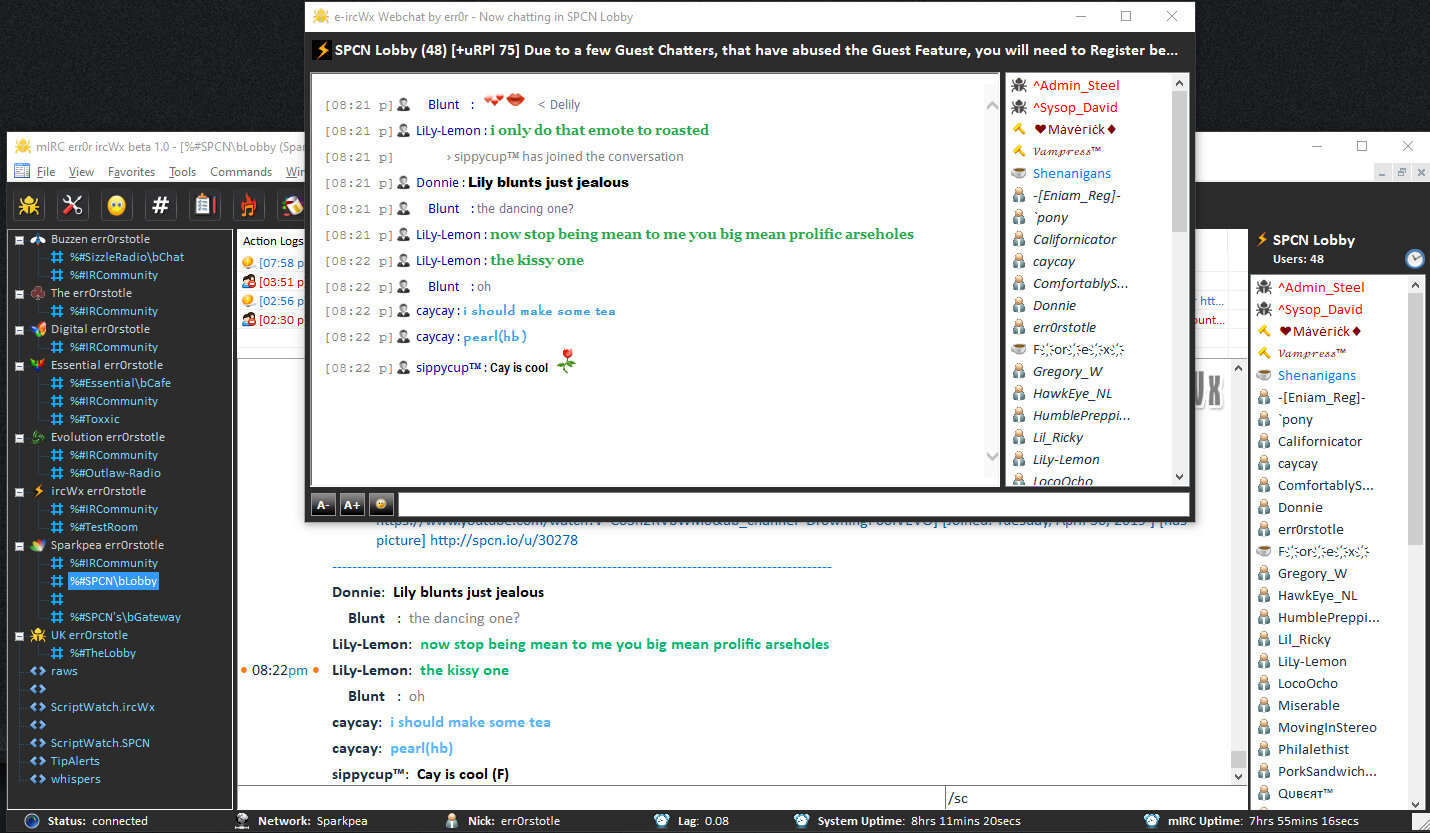Collapse the Sparkpea err0rstotle network node
The height and width of the screenshot is (833, 1430).
pyautogui.click(x=19, y=545)
